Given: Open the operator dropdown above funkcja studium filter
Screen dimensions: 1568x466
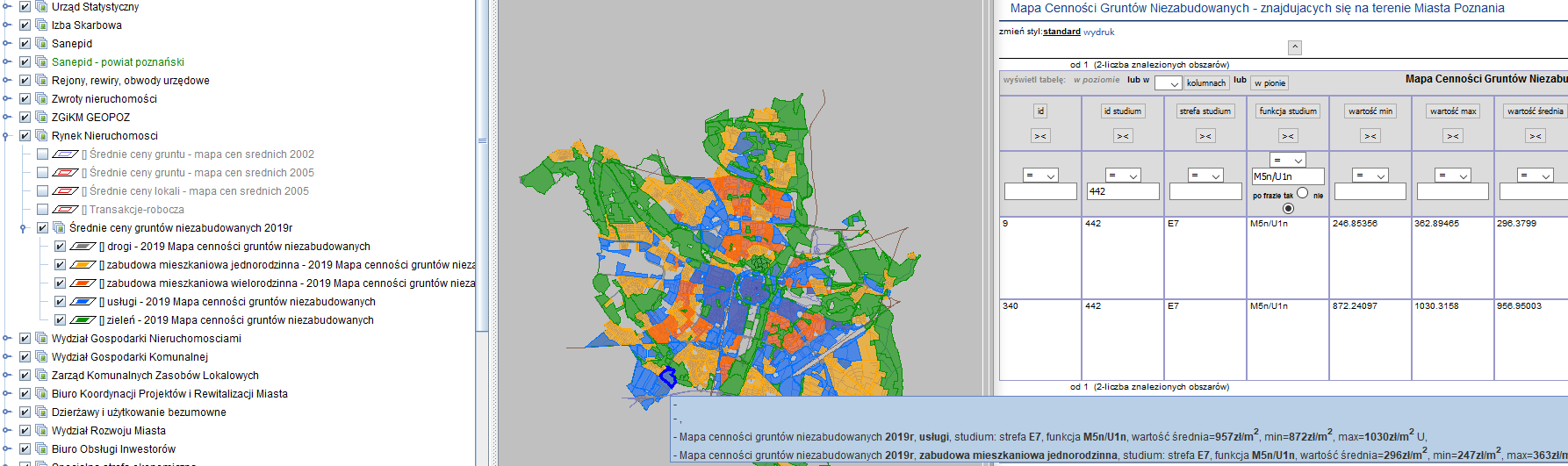Looking at the screenshot, I should [1288, 160].
